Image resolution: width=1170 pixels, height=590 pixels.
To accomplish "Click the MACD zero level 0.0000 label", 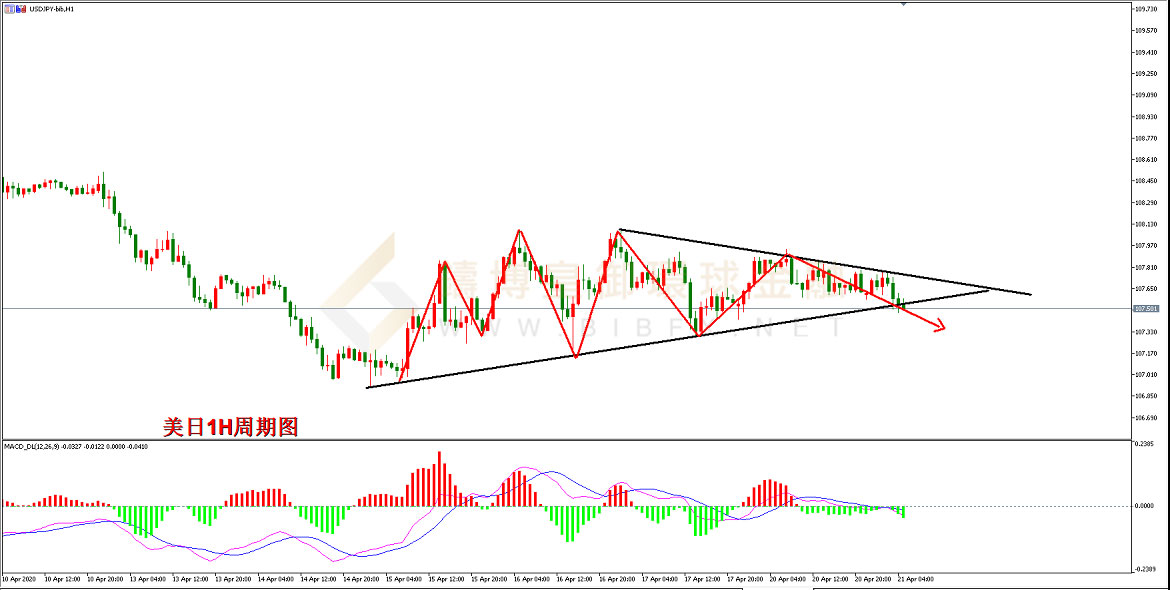I will coord(1144,506).
